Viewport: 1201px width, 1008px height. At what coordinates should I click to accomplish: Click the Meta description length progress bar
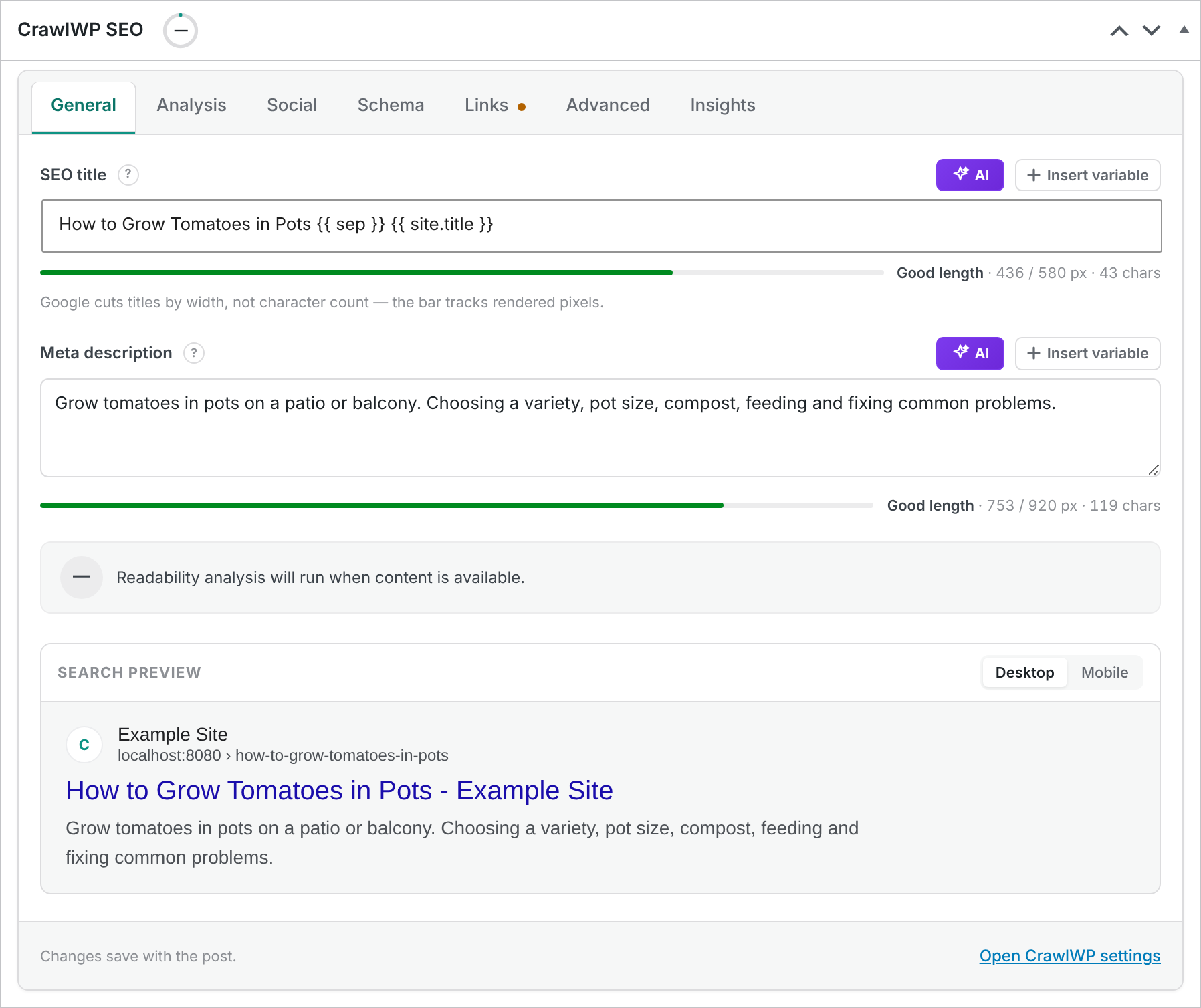click(457, 505)
